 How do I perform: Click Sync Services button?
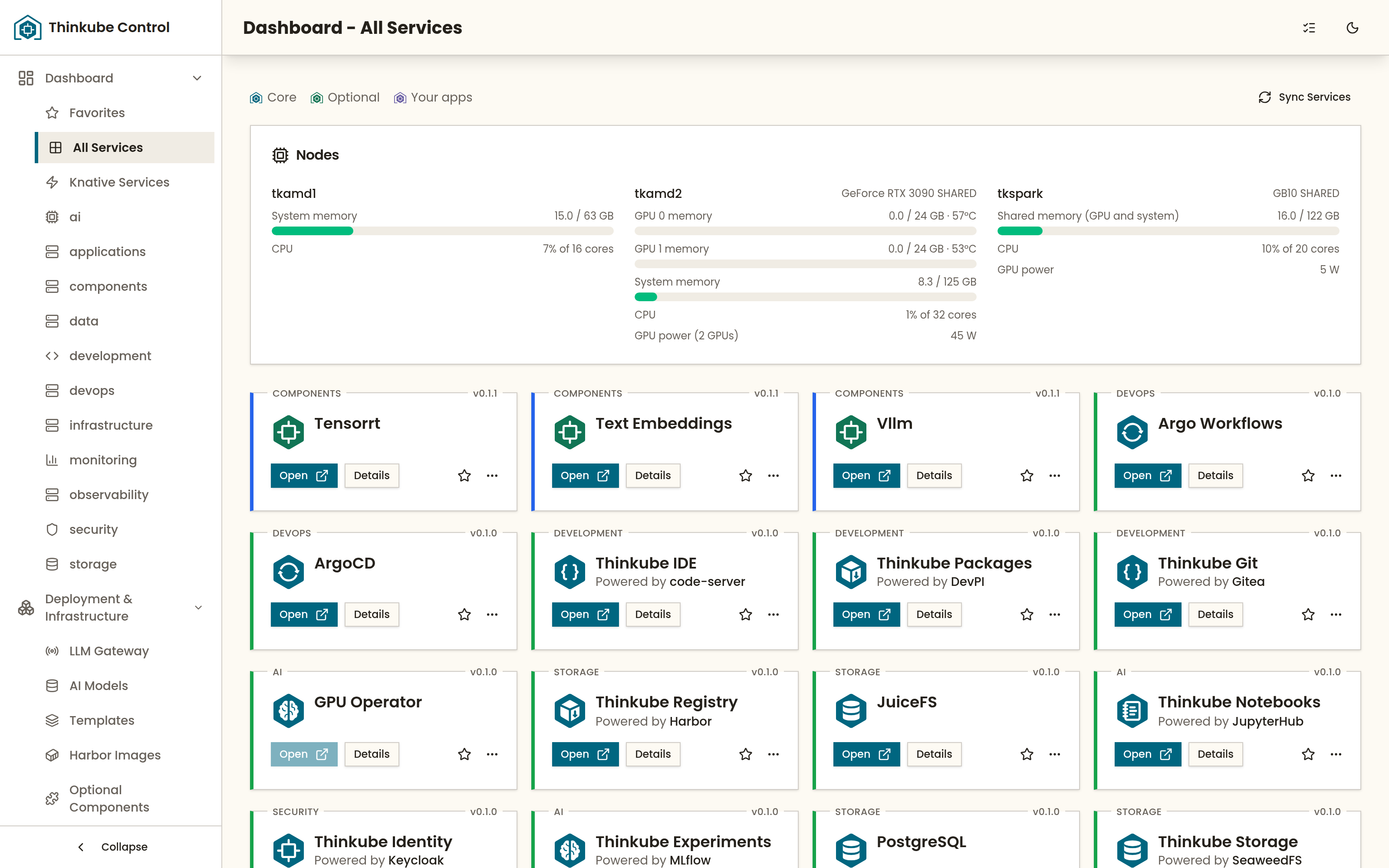(1304, 97)
